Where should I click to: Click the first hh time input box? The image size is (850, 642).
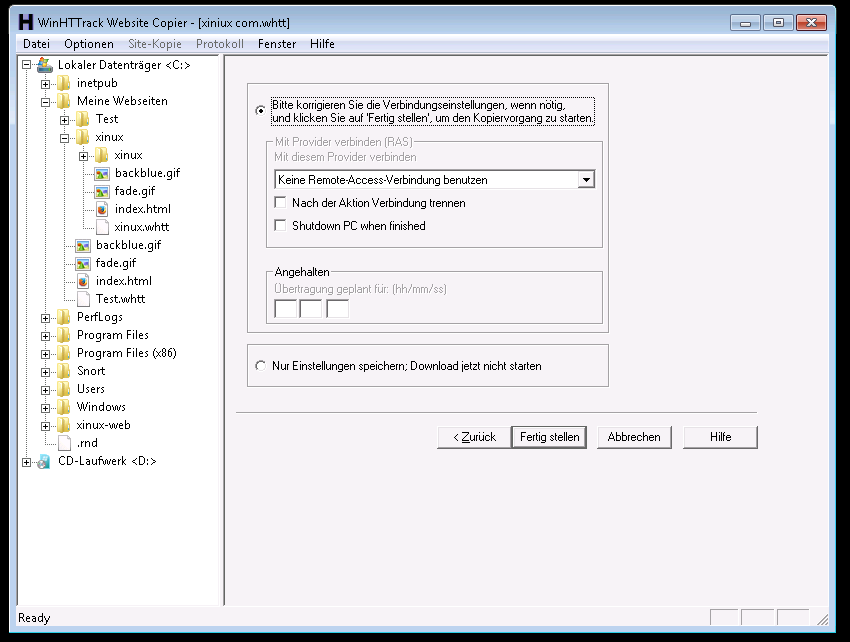pos(285,309)
